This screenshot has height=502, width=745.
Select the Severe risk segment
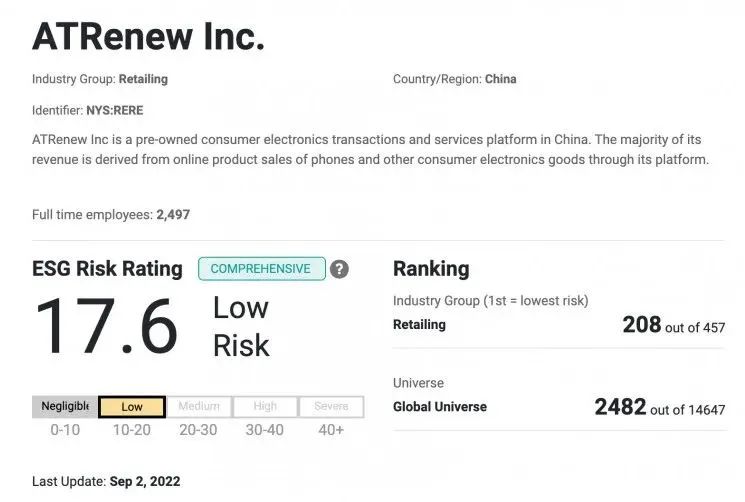[x=331, y=407]
